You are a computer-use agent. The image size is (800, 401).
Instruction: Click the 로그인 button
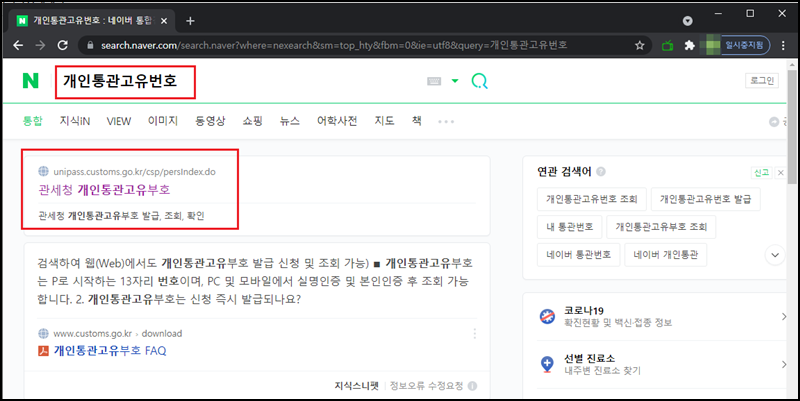click(762, 81)
